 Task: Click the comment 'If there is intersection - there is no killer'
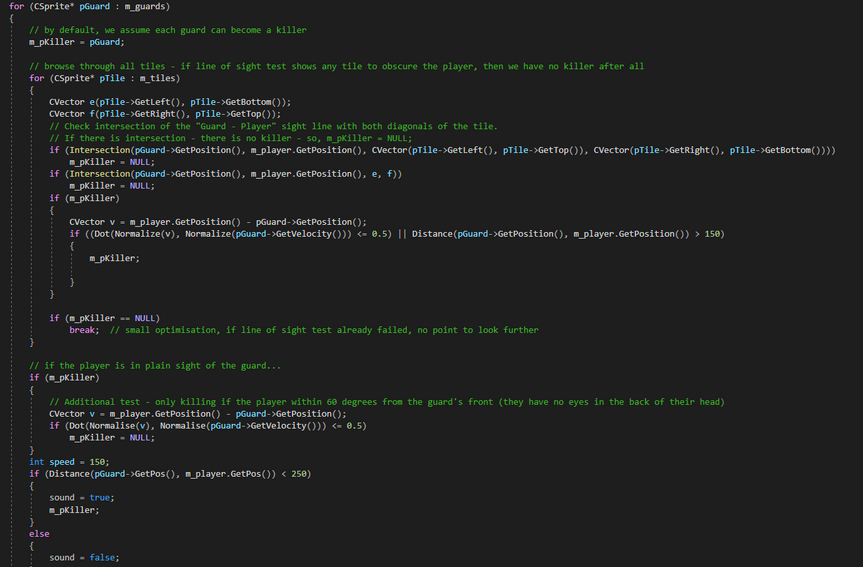231,138
